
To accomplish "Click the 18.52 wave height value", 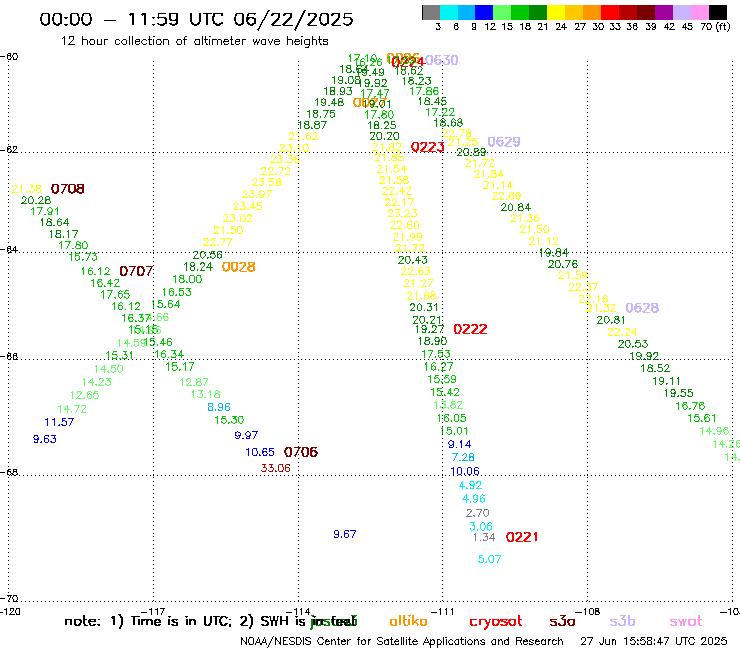I will [655, 368].
